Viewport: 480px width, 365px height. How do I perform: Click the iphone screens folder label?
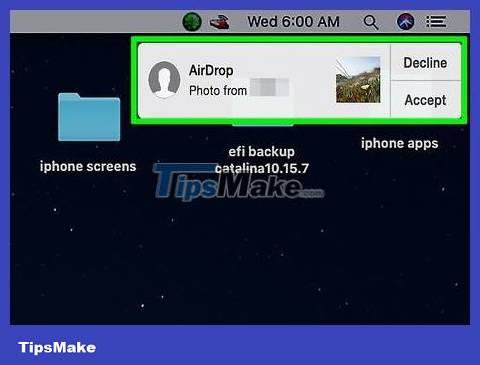pyautogui.click(x=88, y=166)
